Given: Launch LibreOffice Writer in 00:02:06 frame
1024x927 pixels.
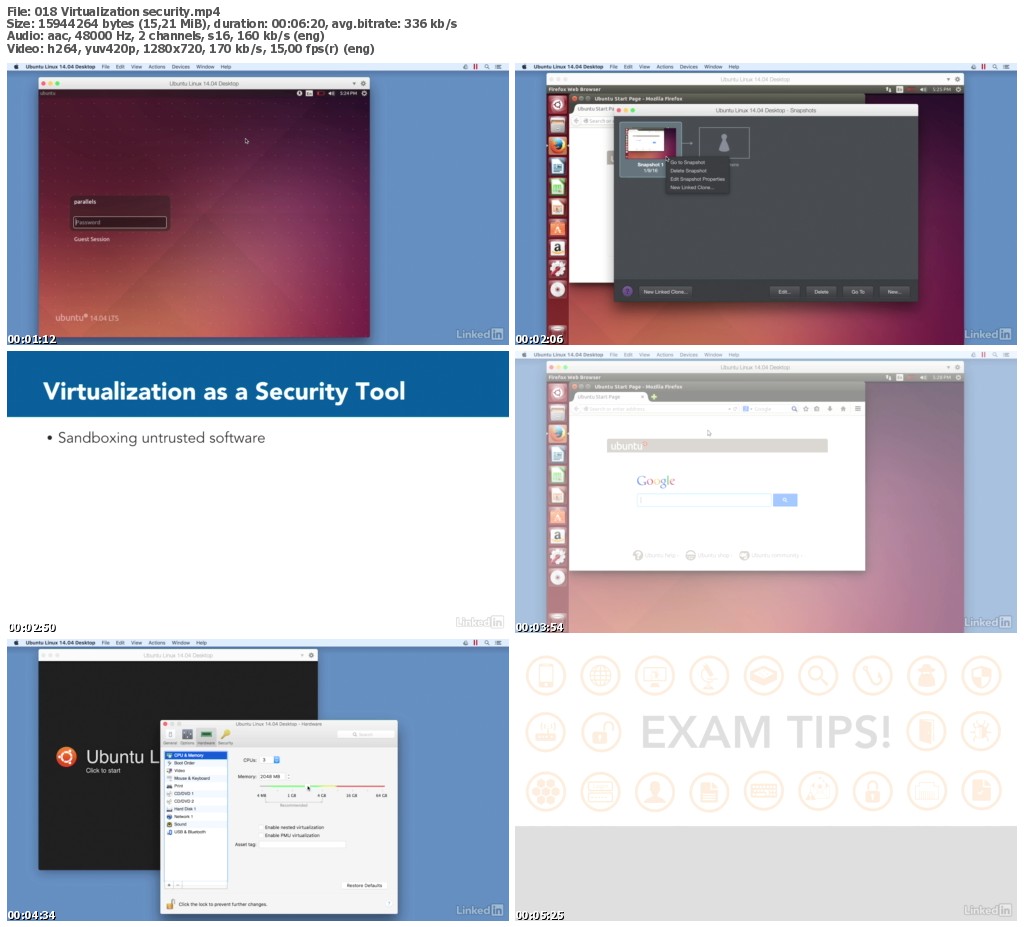Looking at the screenshot, I should click(x=557, y=166).
